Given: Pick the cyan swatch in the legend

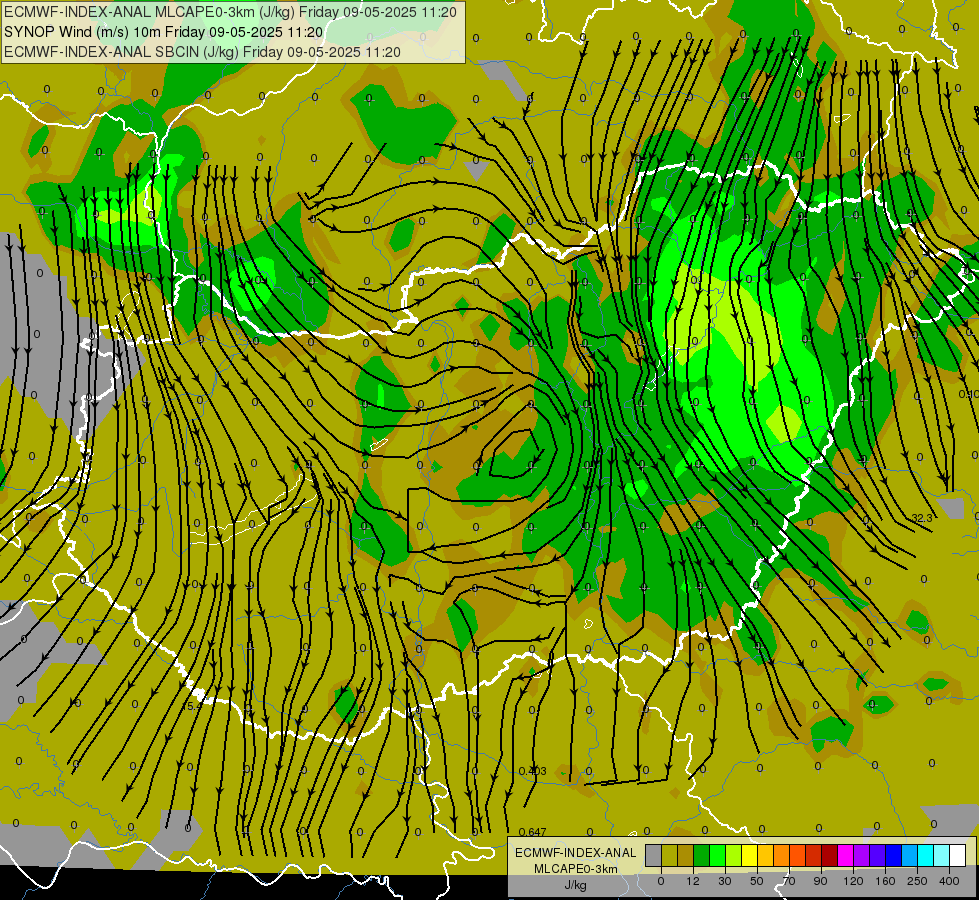Looking at the screenshot, I should pos(926,856).
